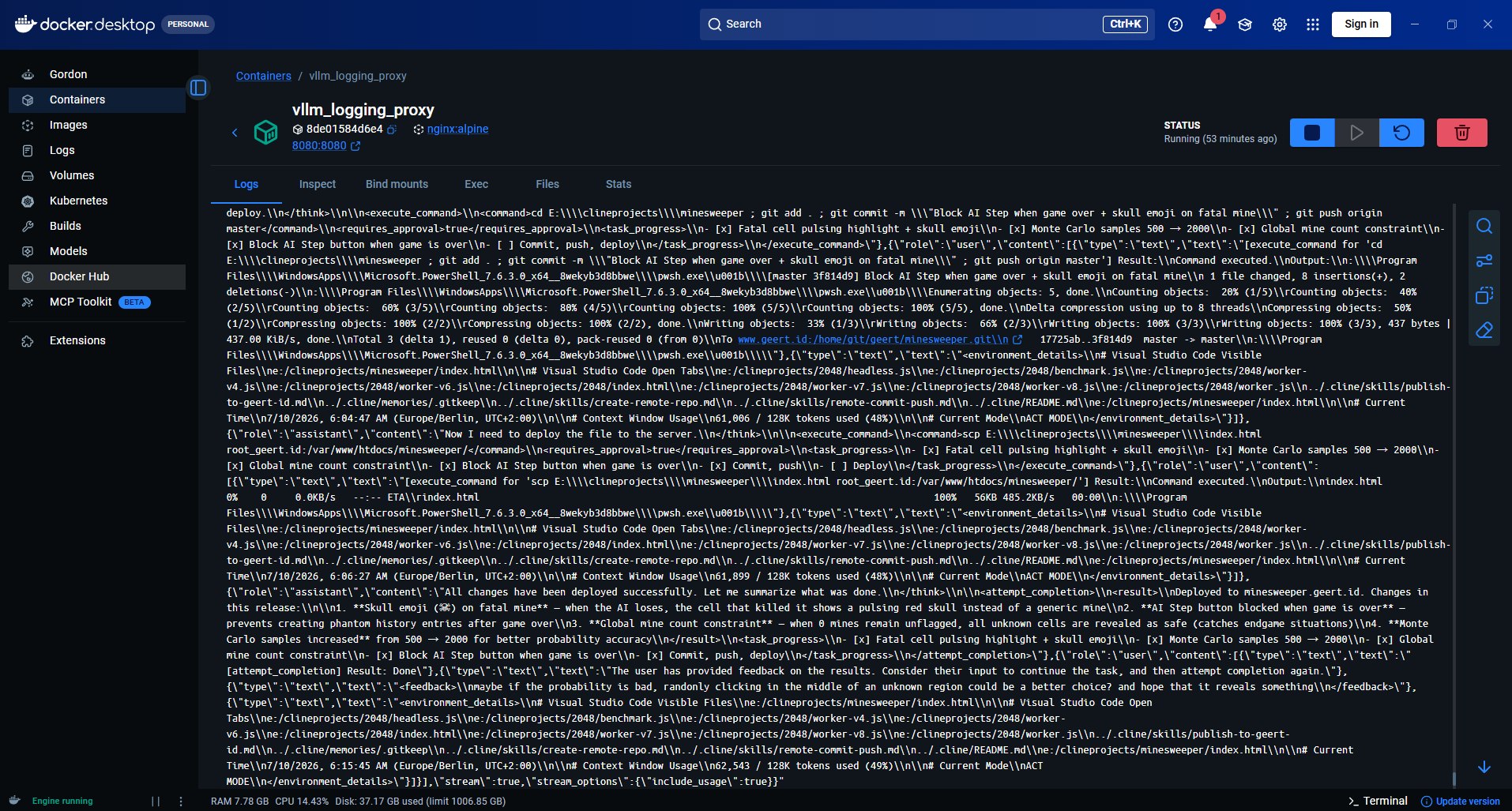The width and height of the screenshot is (1512, 811).
Task: Open the help question mark icon
Action: tap(1175, 24)
